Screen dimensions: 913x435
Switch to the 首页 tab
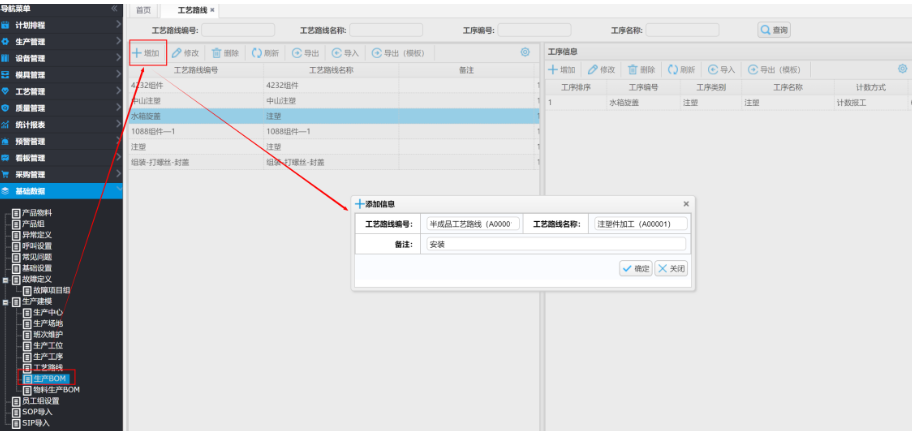(x=144, y=9)
